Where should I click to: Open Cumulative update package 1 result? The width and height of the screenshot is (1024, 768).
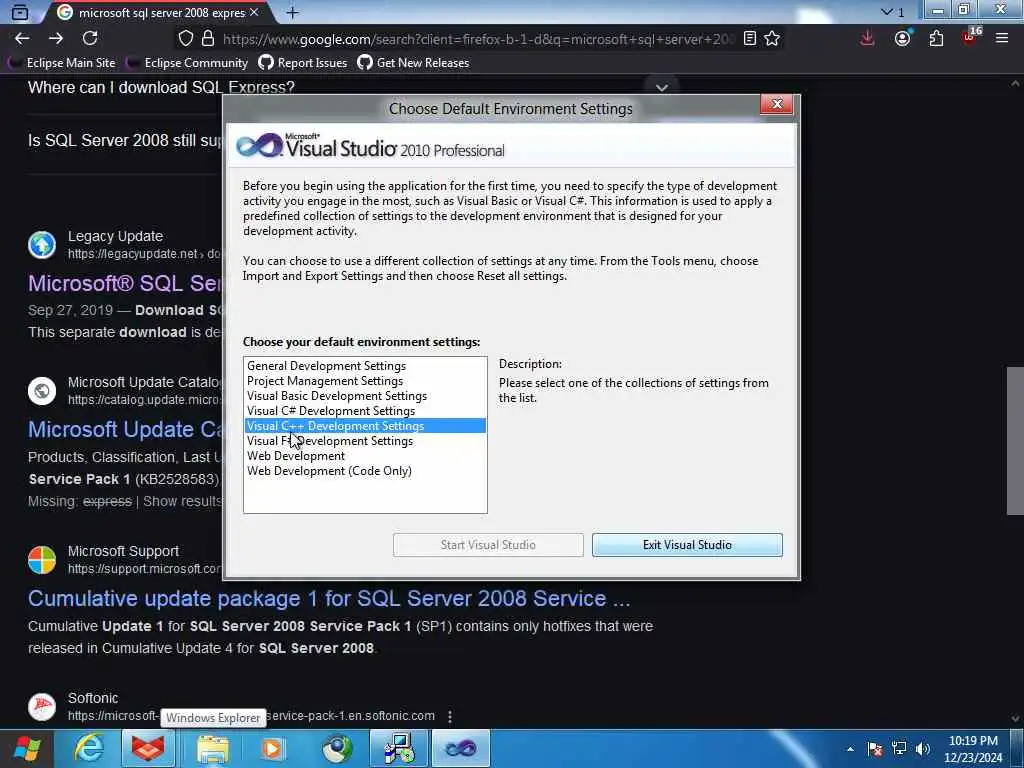click(x=329, y=598)
